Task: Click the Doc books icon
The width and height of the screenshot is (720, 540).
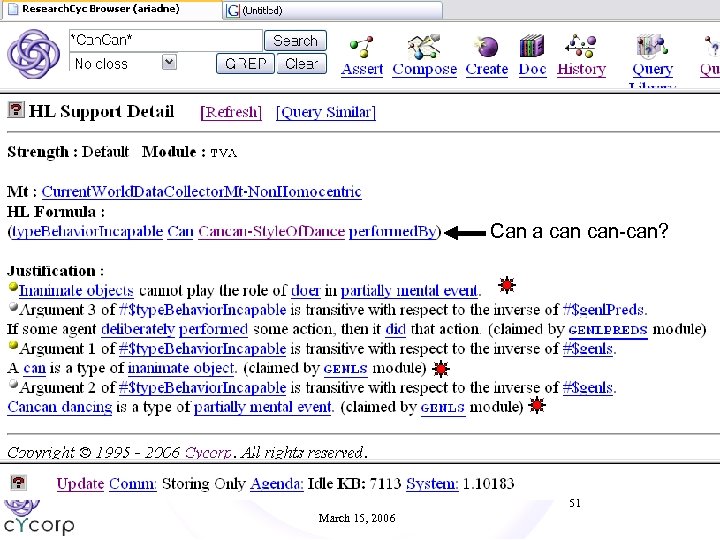Action: (x=532, y=46)
